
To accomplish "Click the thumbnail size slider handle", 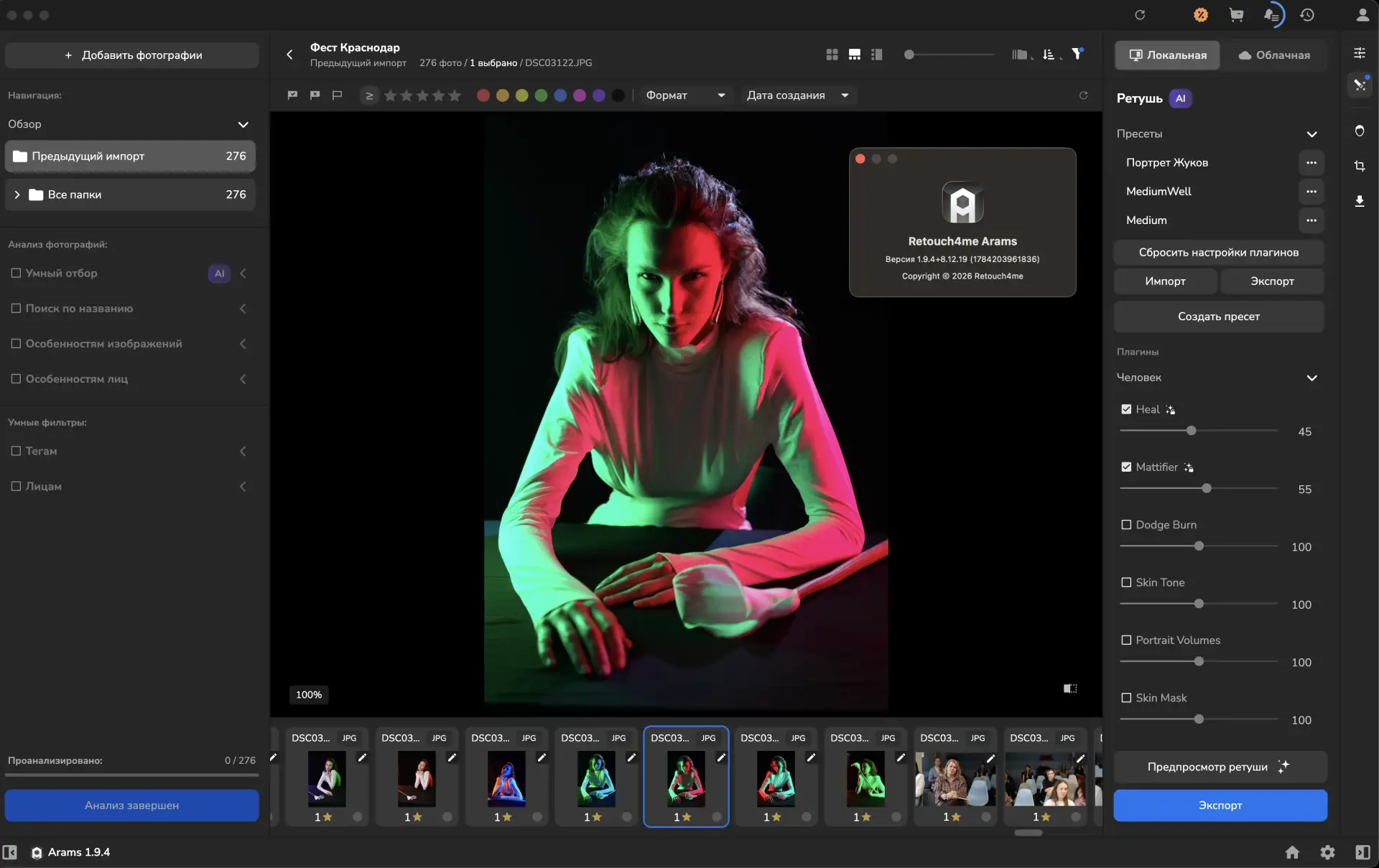I will point(909,55).
